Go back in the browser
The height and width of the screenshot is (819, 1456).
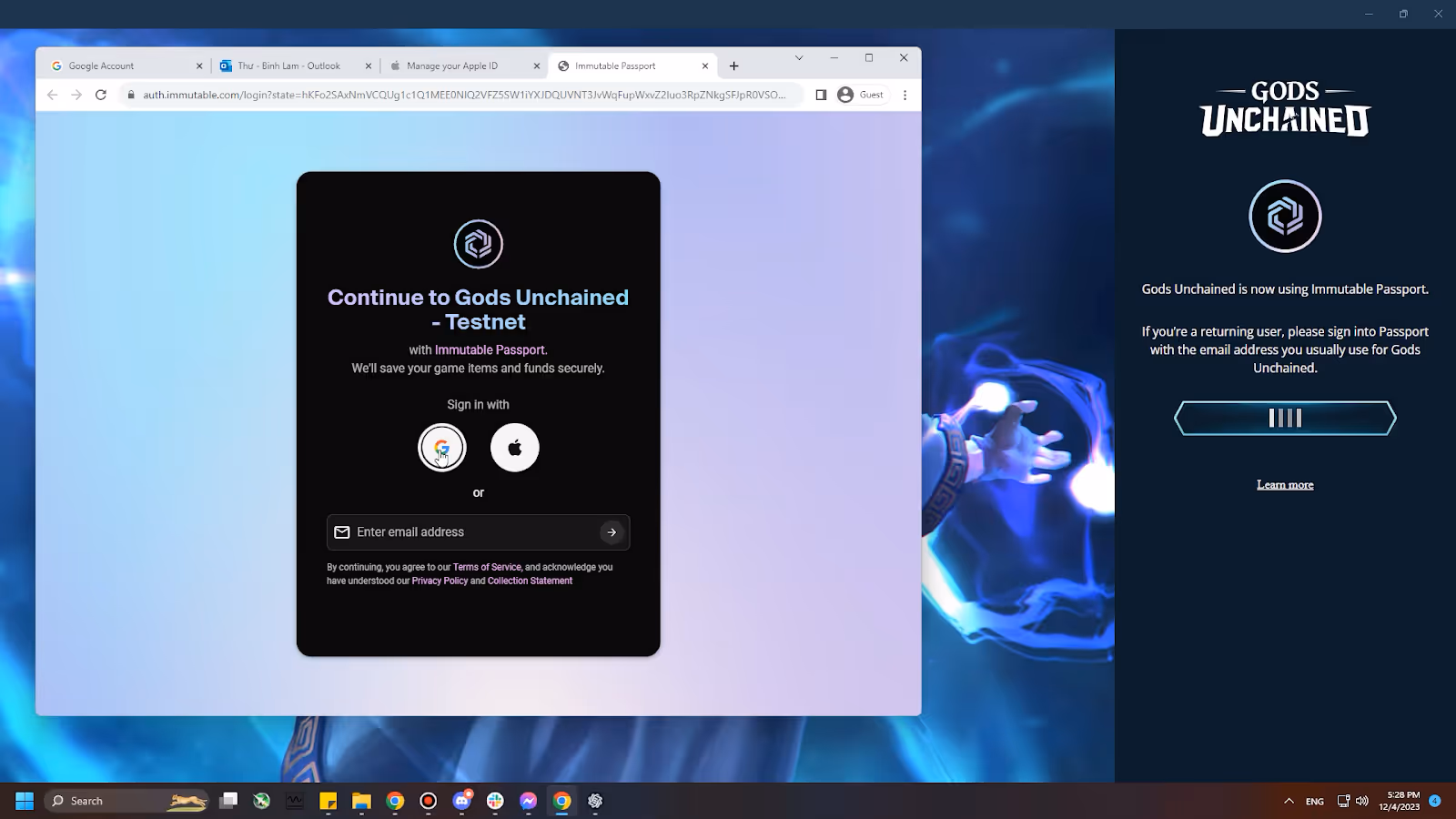pos(52,95)
